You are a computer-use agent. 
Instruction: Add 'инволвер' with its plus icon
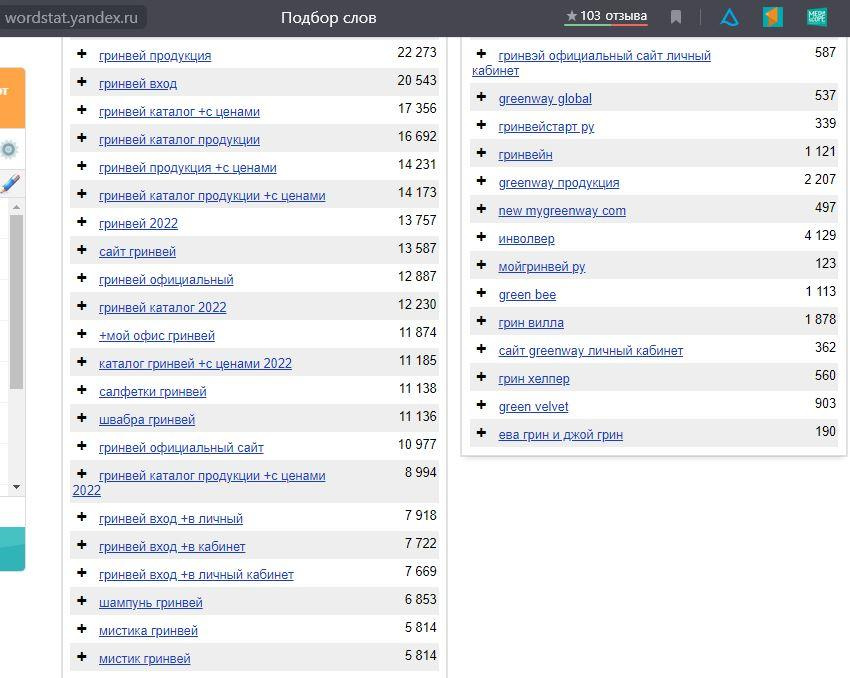click(x=481, y=238)
